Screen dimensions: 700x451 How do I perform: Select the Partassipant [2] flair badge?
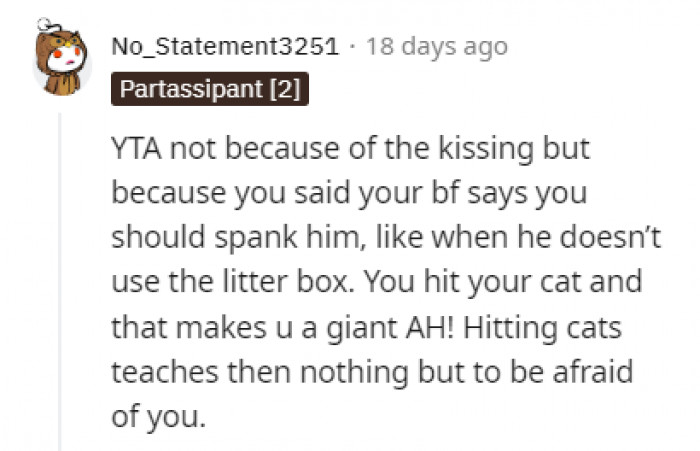209,89
